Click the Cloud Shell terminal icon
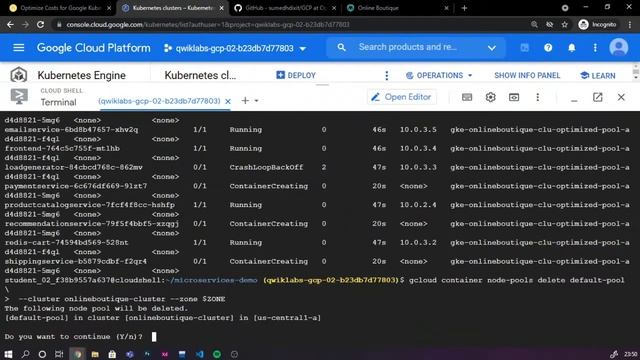The width and height of the screenshot is (640, 360). (19, 97)
